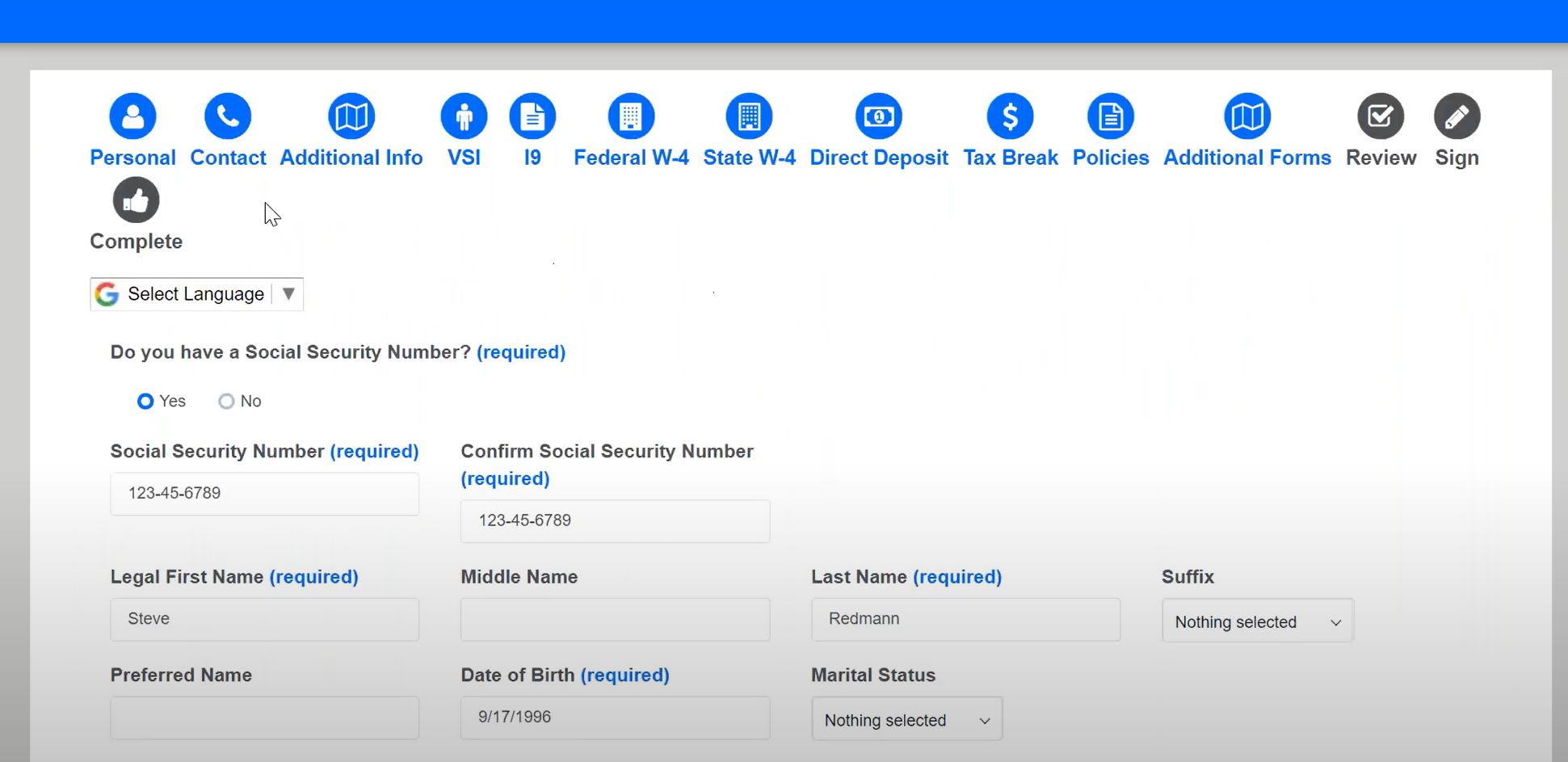Select No for Social Security Number
1568x762 pixels.
tap(226, 402)
